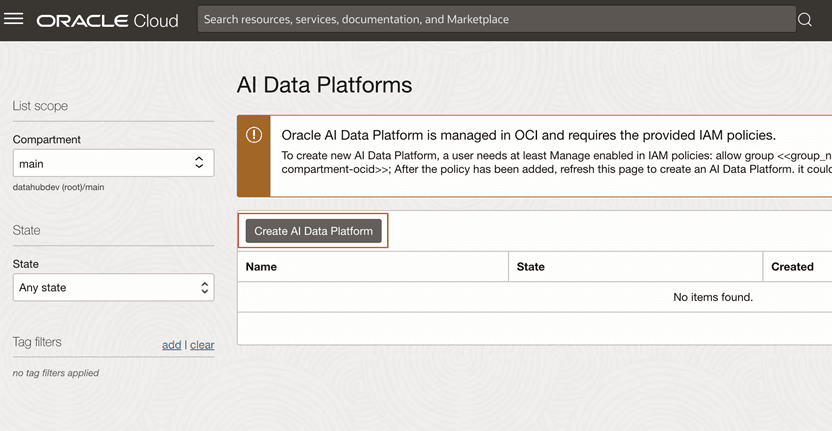
Task: Expand the Any state dropdown
Action: point(113,287)
